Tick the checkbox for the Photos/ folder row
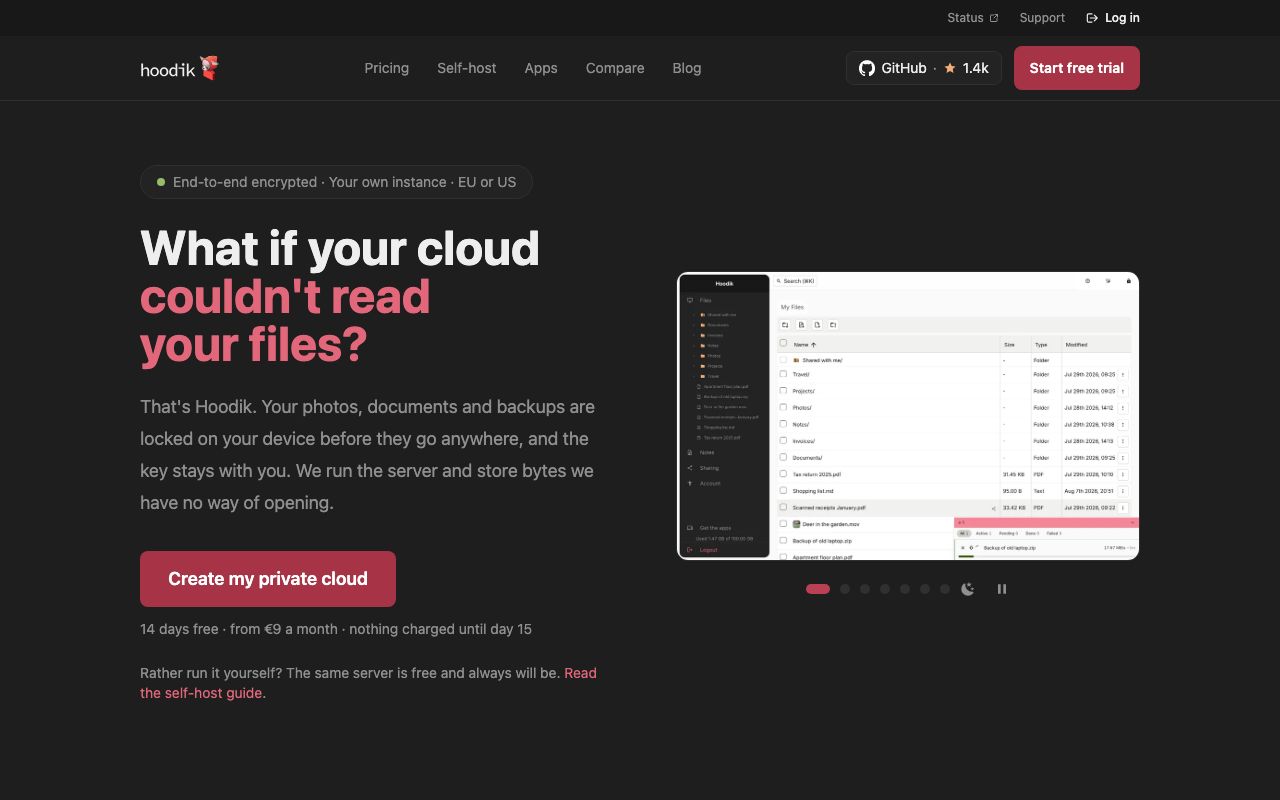This screenshot has width=1280, height=800. click(783, 407)
